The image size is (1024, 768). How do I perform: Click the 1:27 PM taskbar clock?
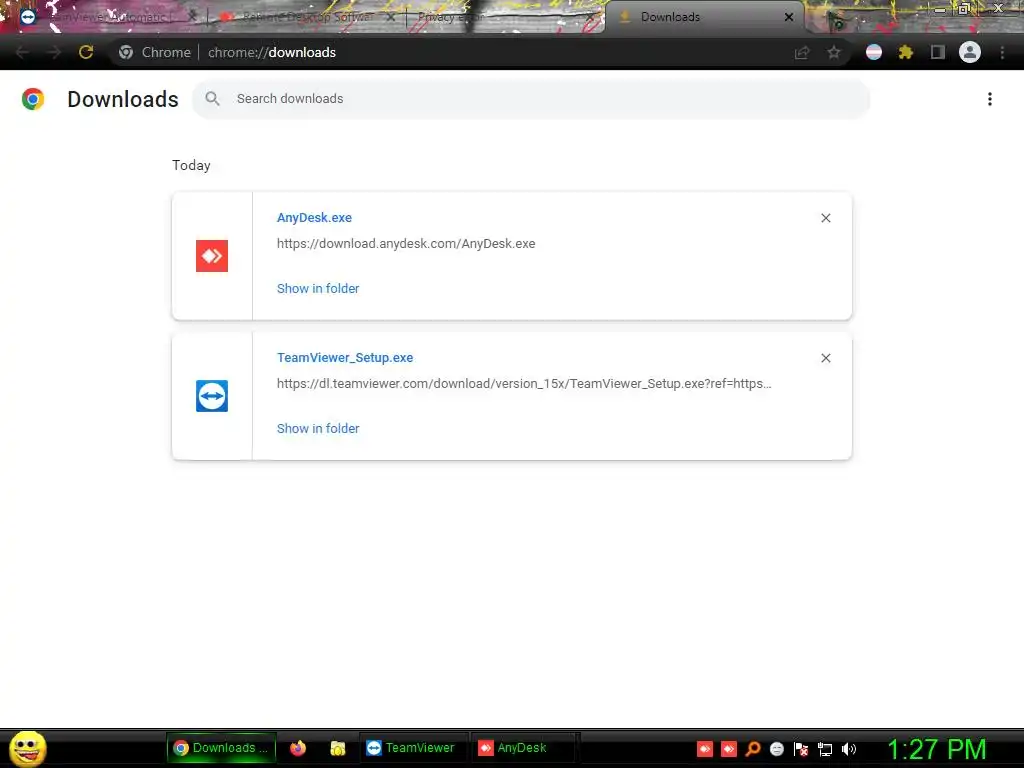(x=936, y=749)
